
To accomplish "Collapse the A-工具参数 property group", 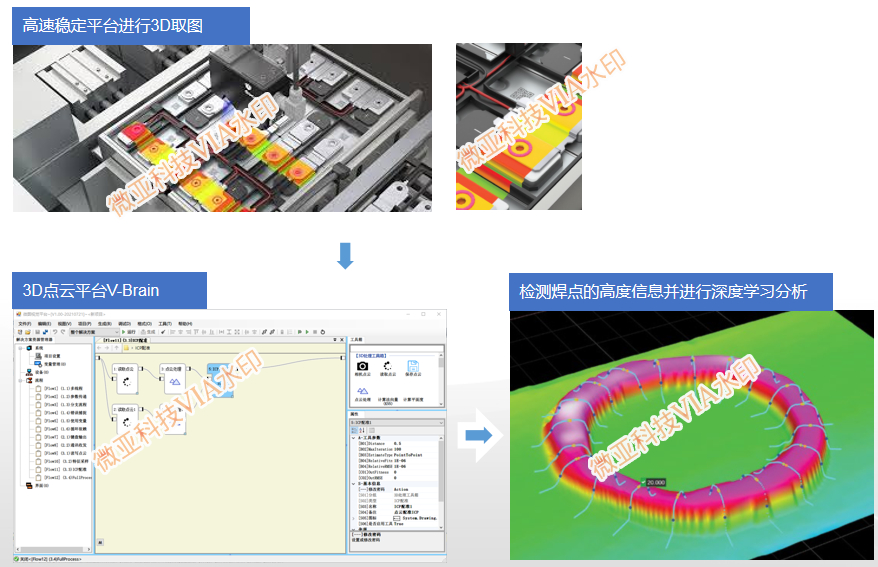I will [353, 437].
